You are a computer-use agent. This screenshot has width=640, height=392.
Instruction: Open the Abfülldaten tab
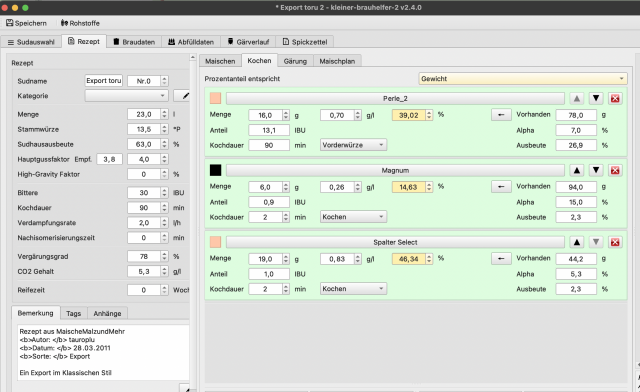[x=191, y=42]
